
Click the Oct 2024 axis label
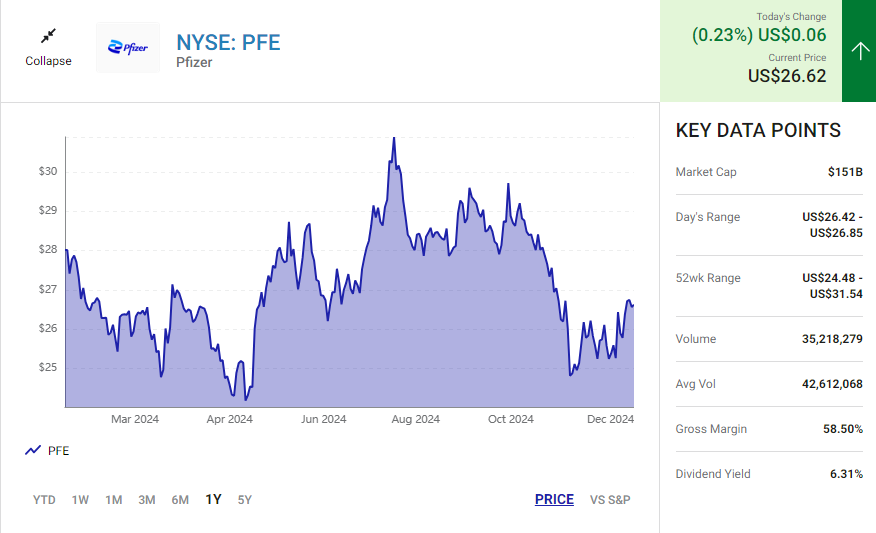[511, 419]
